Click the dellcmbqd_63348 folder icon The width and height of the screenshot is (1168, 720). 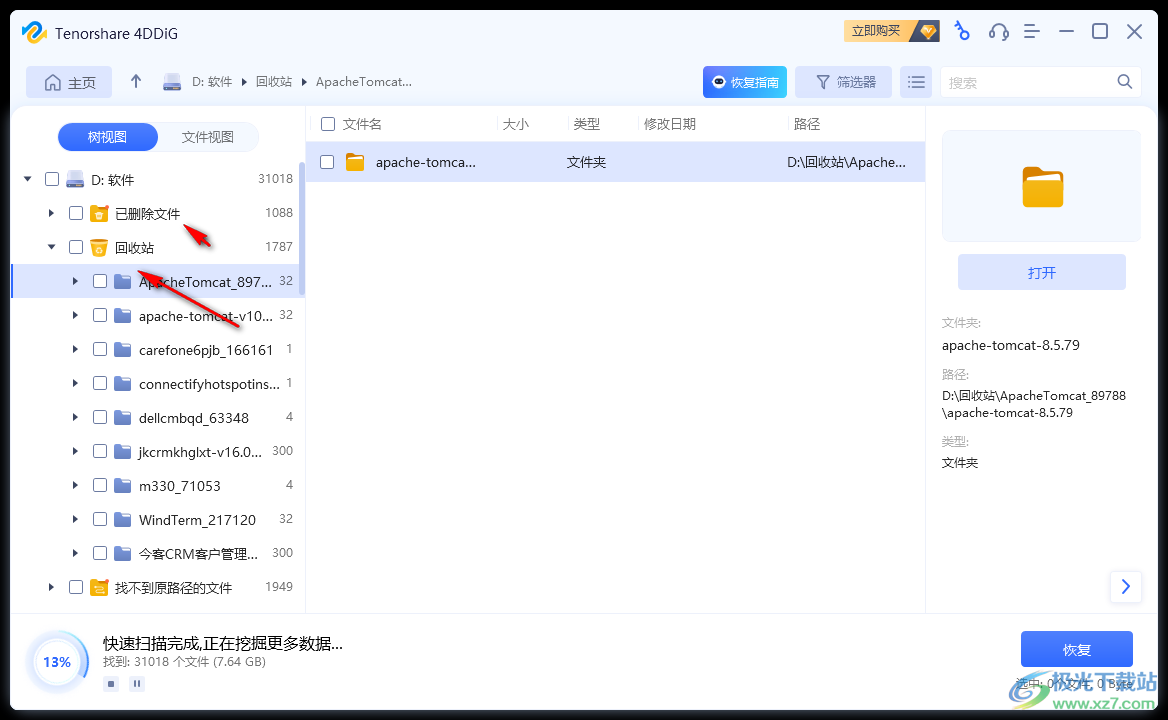pos(123,418)
